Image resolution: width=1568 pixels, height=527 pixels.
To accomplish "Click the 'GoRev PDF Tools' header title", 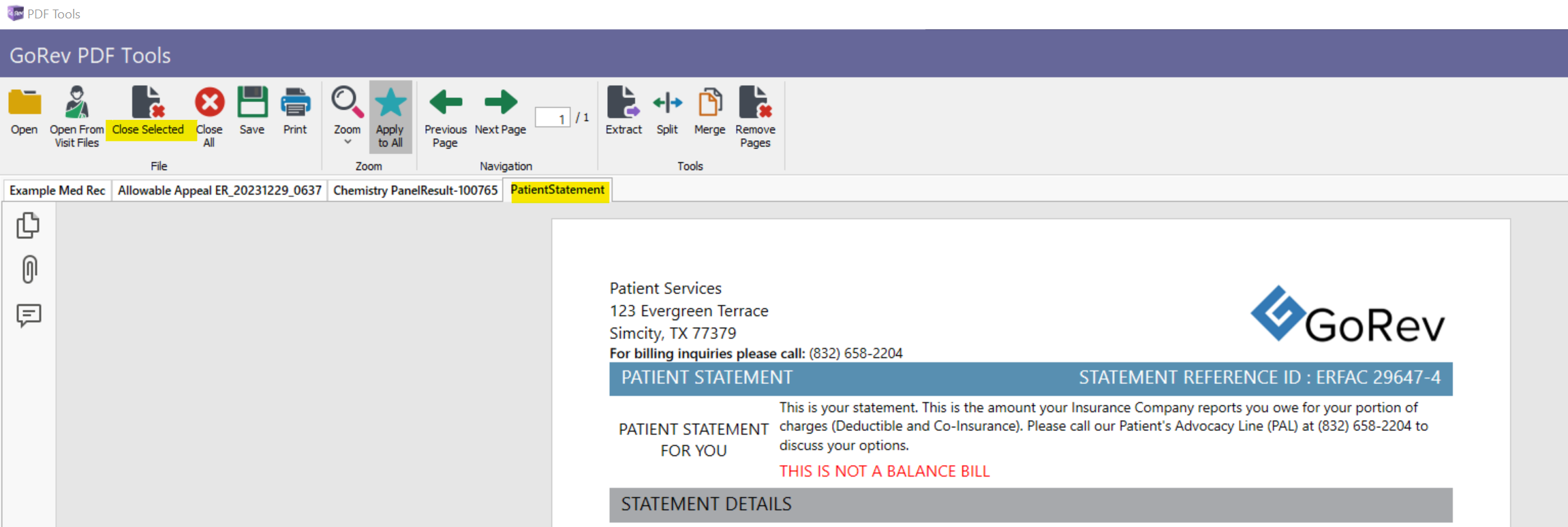I will pyautogui.click(x=90, y=55).
